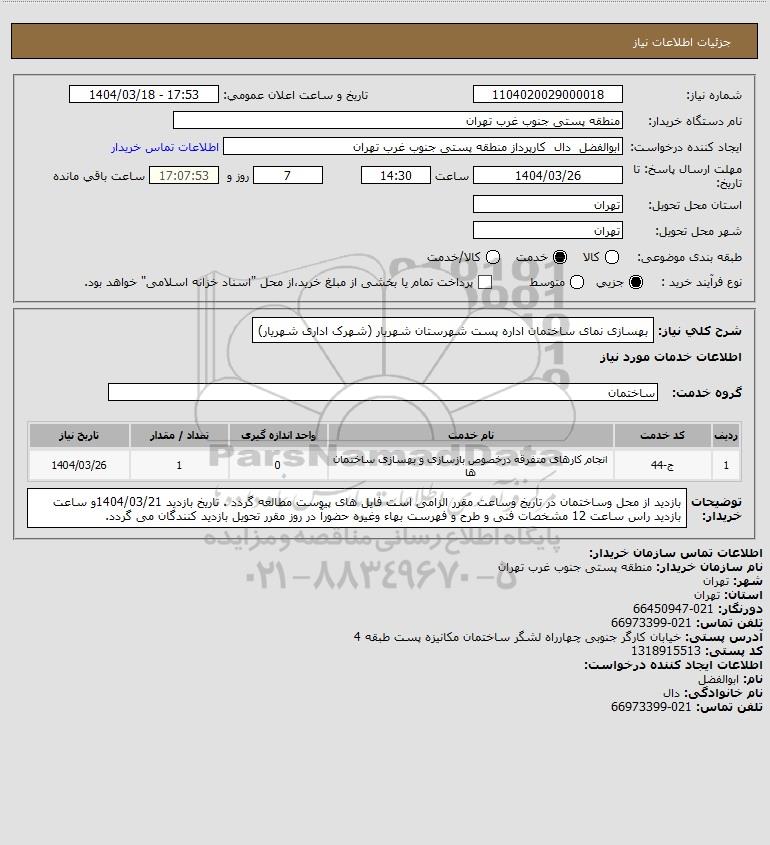Click the ردیف column header
Viewport: 770px width, 845px height.
pos(726,435)
